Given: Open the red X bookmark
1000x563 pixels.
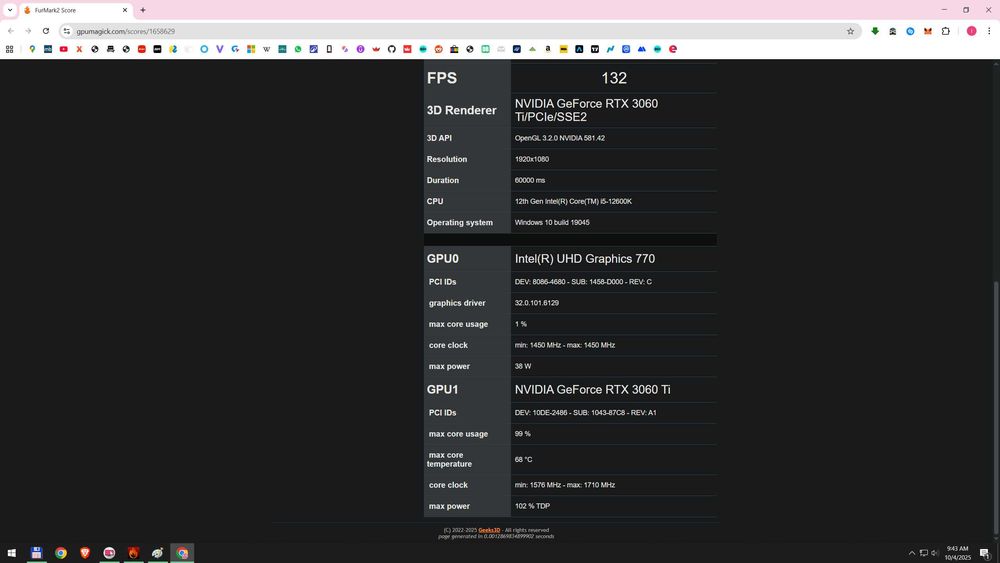Looking at the screenshot, I should [x=79, y=49].
